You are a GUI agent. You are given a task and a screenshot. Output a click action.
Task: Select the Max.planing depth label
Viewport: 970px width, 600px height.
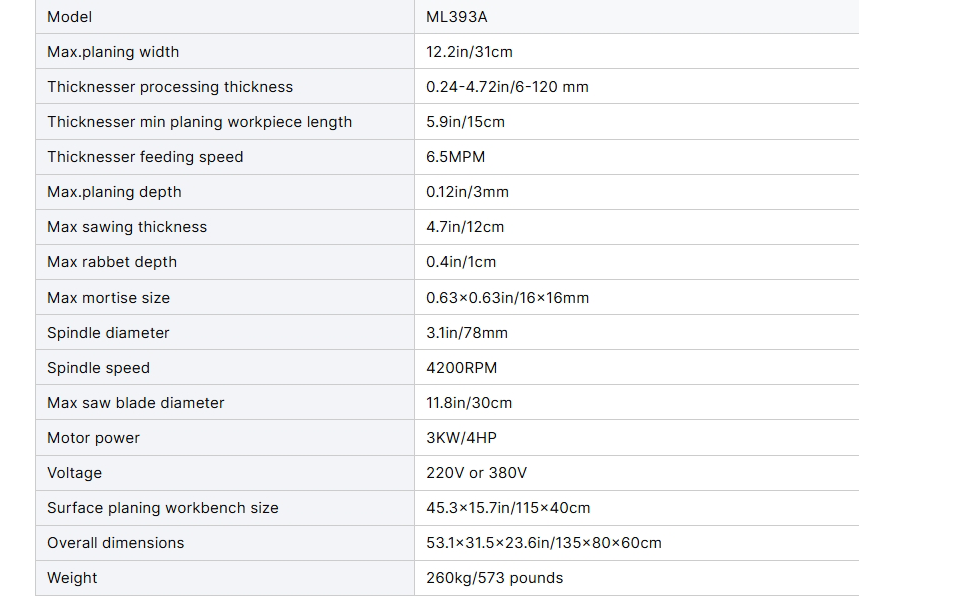pyautogui.click(x=114, y=192)
